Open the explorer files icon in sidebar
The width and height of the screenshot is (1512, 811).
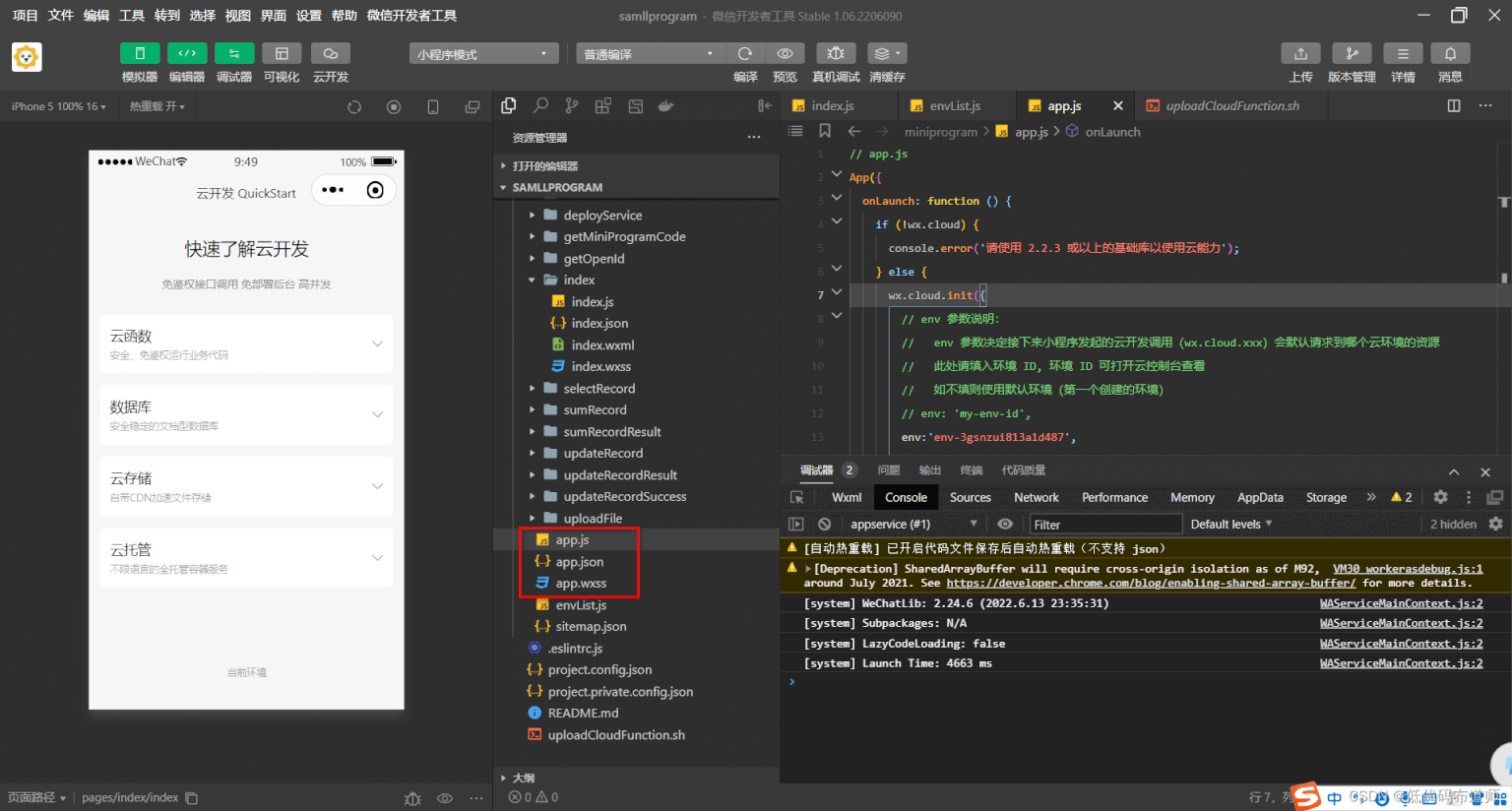pyautogui.click(x=509, y=105)
